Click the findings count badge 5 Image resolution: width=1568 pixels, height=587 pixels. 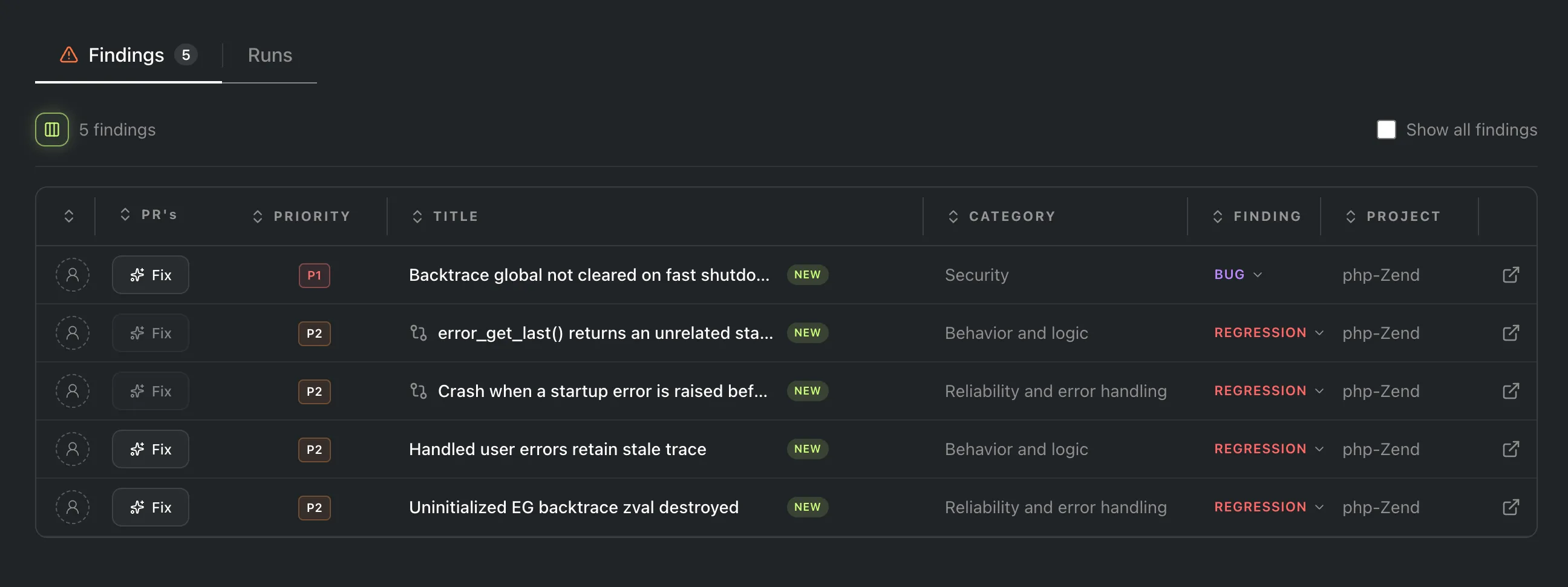tap(186, 55)
